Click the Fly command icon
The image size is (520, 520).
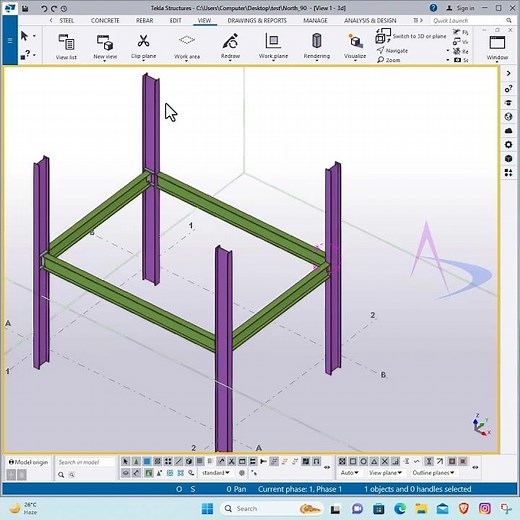[x=457, y=32]
